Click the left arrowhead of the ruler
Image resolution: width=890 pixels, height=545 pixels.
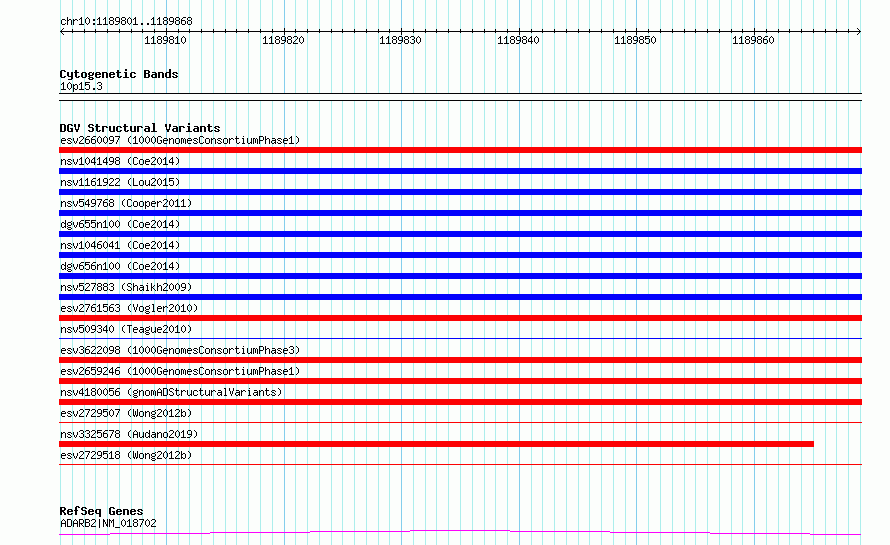pos(62,31)
